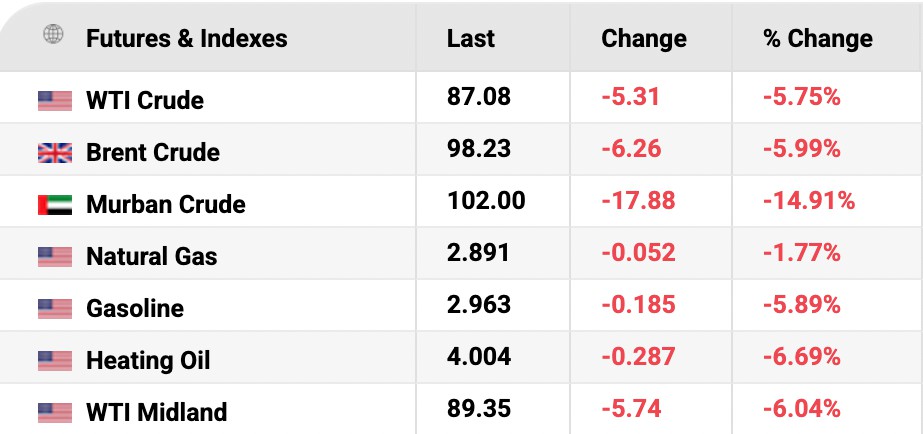Open the Heating Oil futures link

pos(148,361)
